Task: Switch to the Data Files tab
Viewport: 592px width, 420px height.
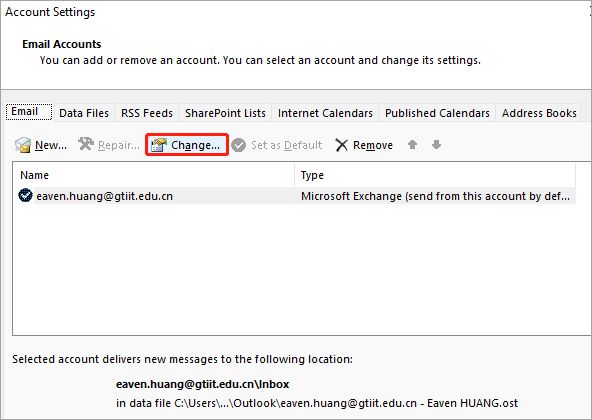Action: (84, 113)
